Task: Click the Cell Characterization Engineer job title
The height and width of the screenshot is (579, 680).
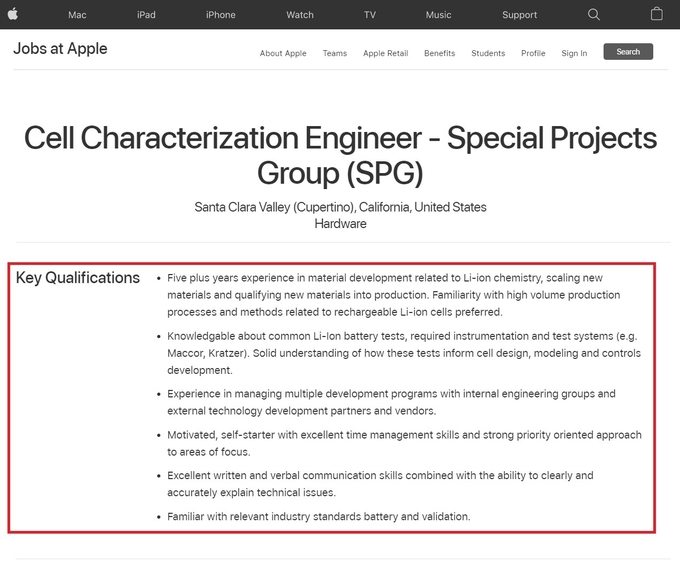Action: pos(340,155)
